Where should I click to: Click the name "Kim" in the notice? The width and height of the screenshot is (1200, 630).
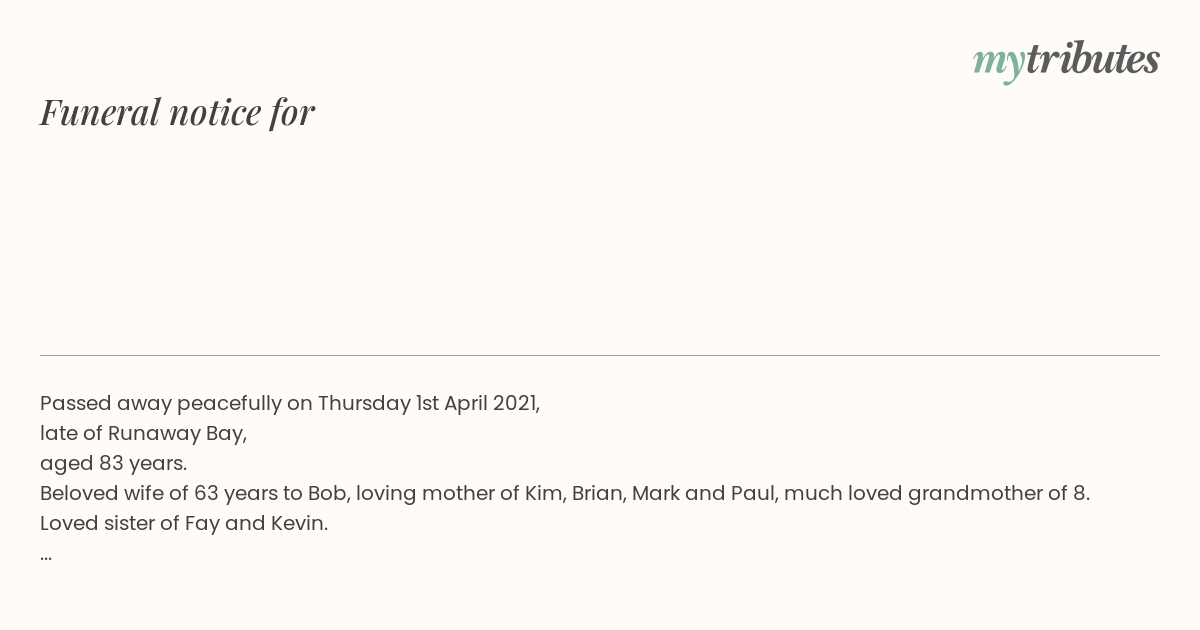[543, 493]
